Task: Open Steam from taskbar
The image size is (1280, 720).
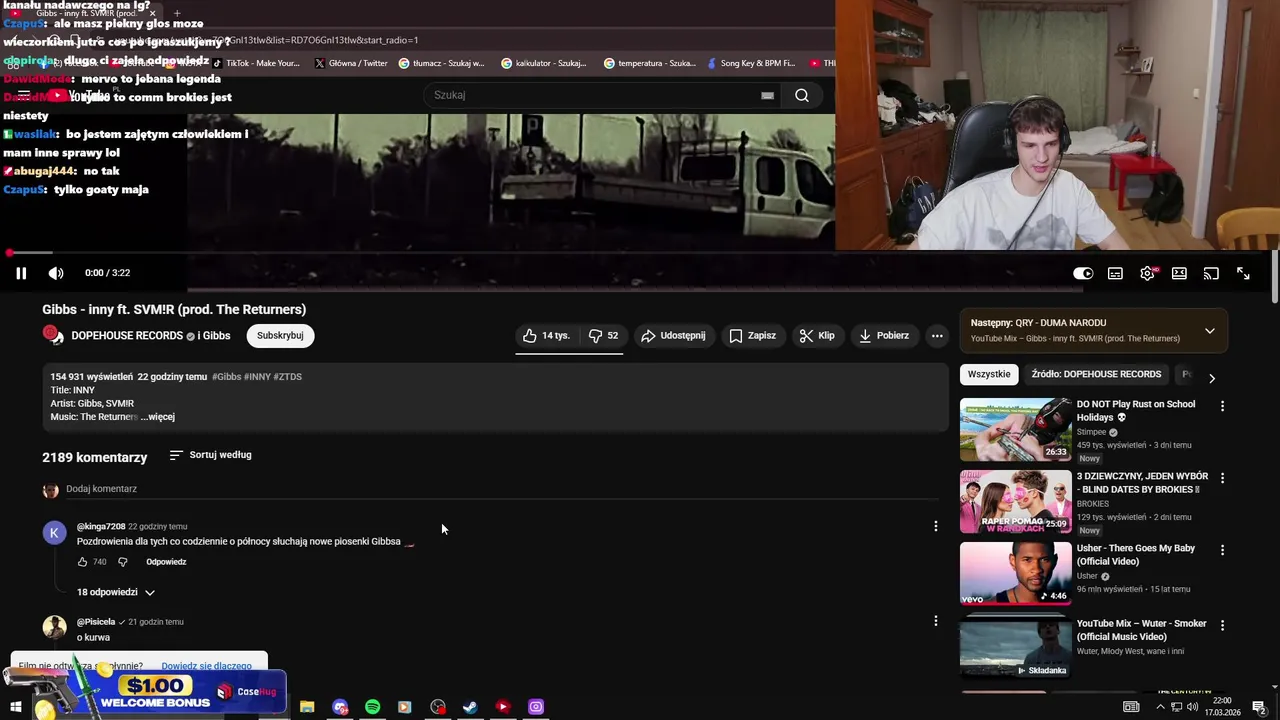Action: [x=470, y=707]
